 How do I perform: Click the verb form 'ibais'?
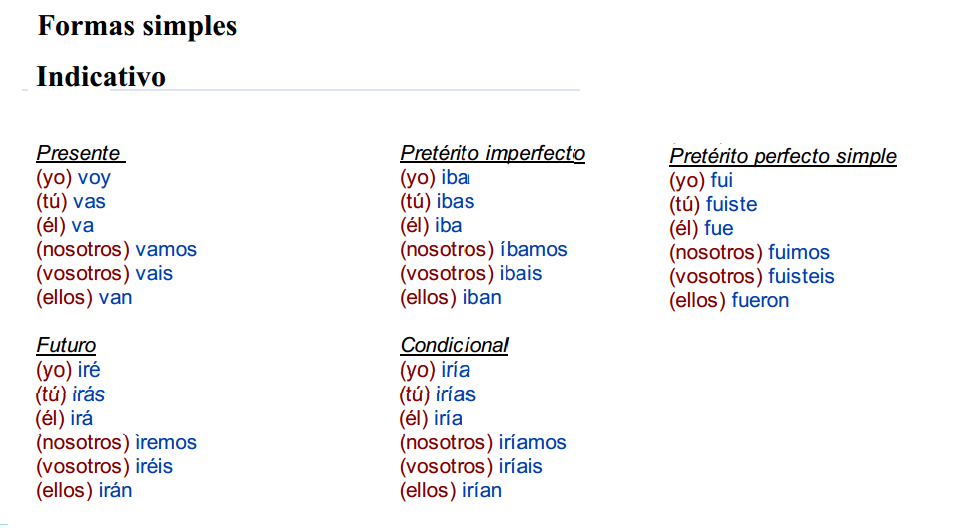pyautogui.click(x=522, y=274)
